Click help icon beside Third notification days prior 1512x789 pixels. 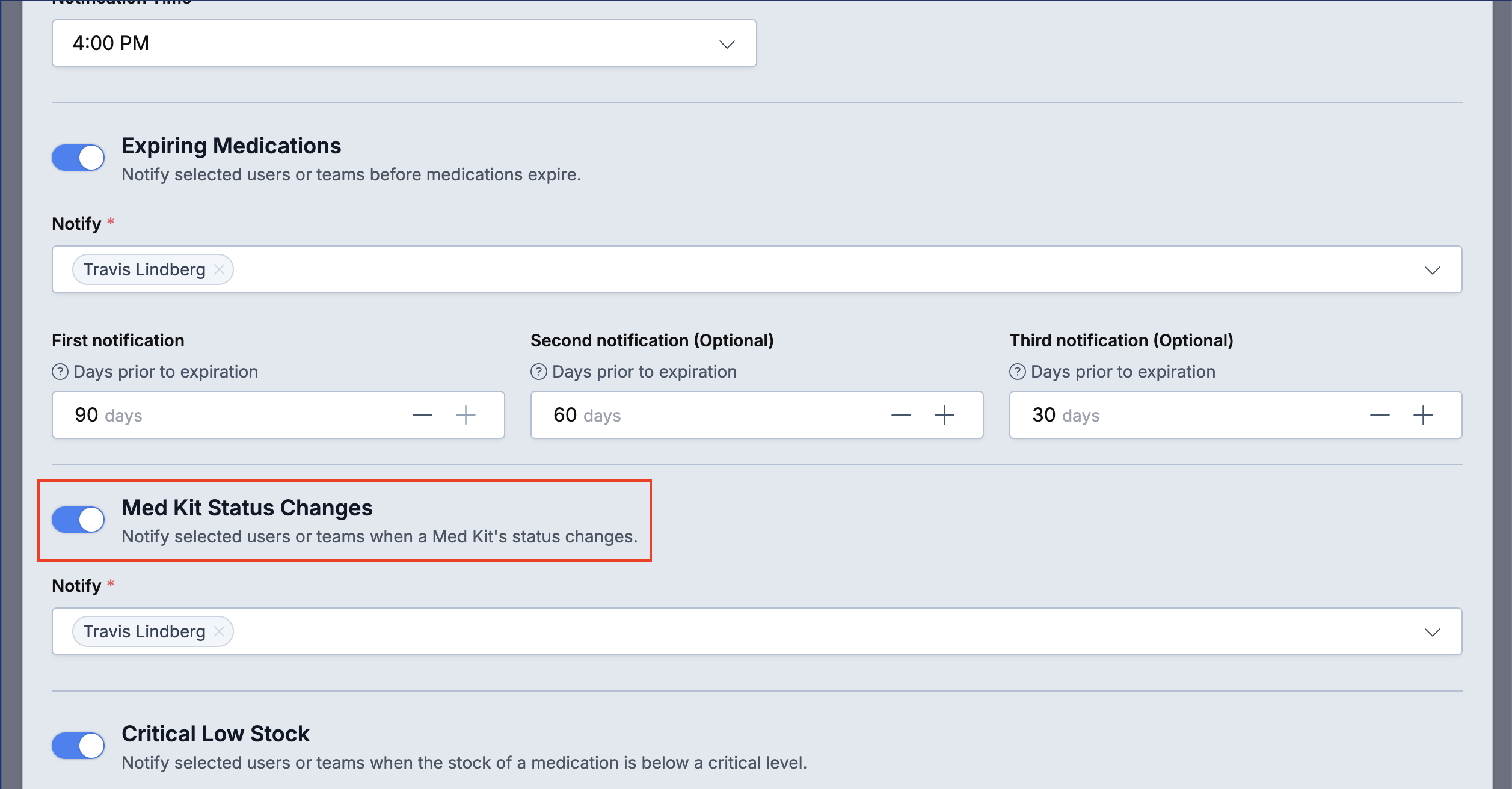tap(1018, 372)
